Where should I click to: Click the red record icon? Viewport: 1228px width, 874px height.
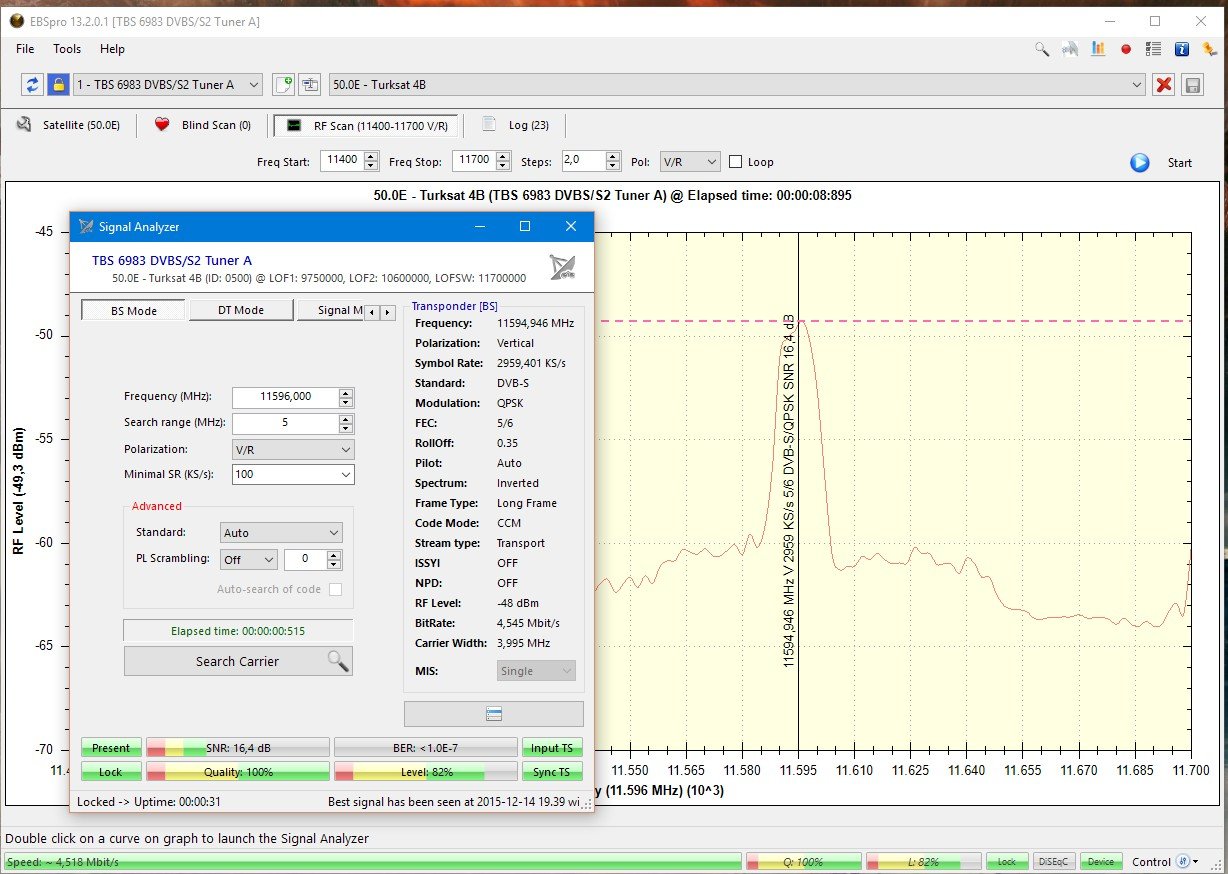pos(1125,49)
